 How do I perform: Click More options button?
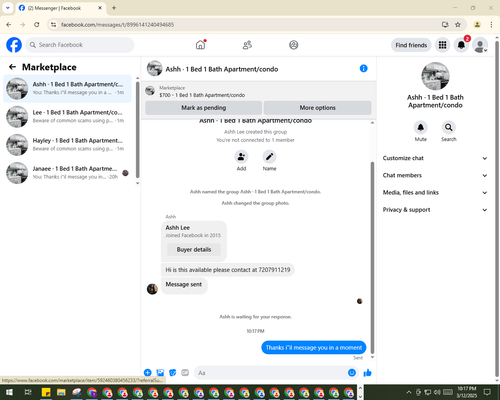point(317,108)
